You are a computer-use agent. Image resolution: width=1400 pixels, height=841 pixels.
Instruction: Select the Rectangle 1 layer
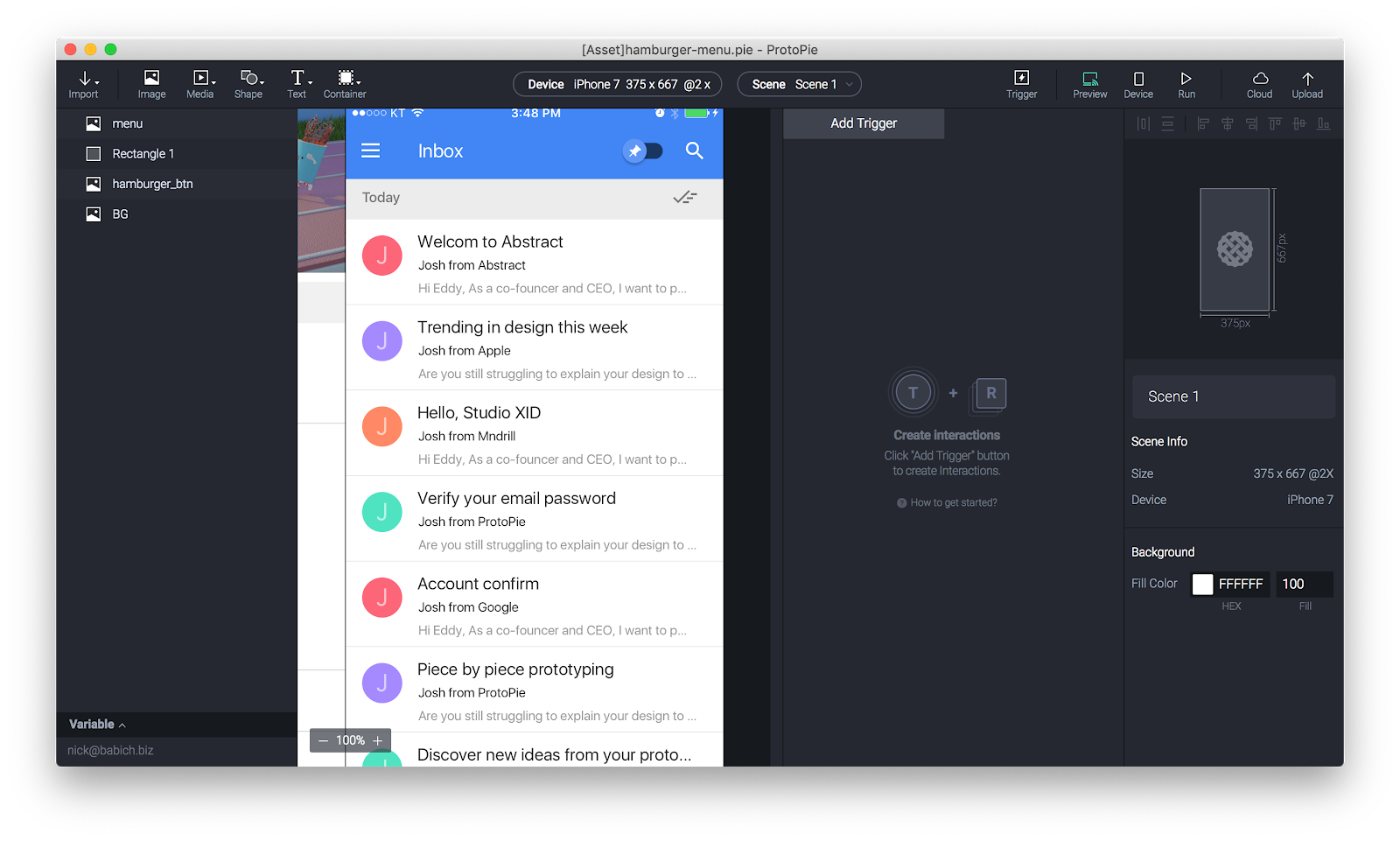(x=177, y=154)
